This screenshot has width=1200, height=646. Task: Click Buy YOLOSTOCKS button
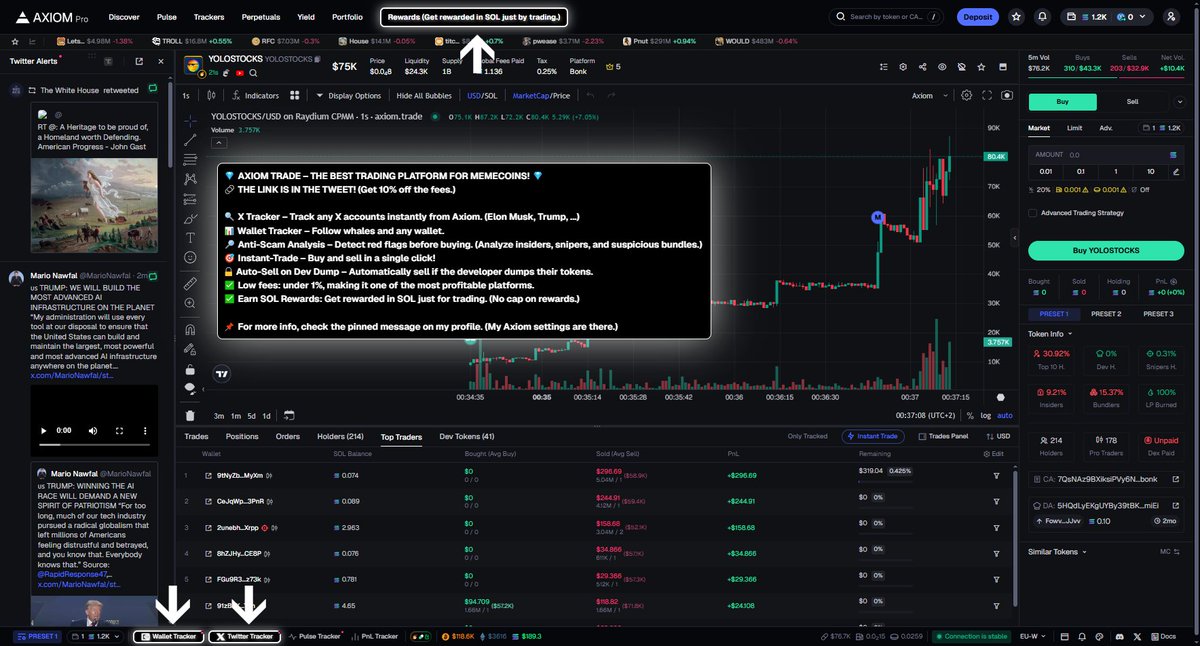1104,250
